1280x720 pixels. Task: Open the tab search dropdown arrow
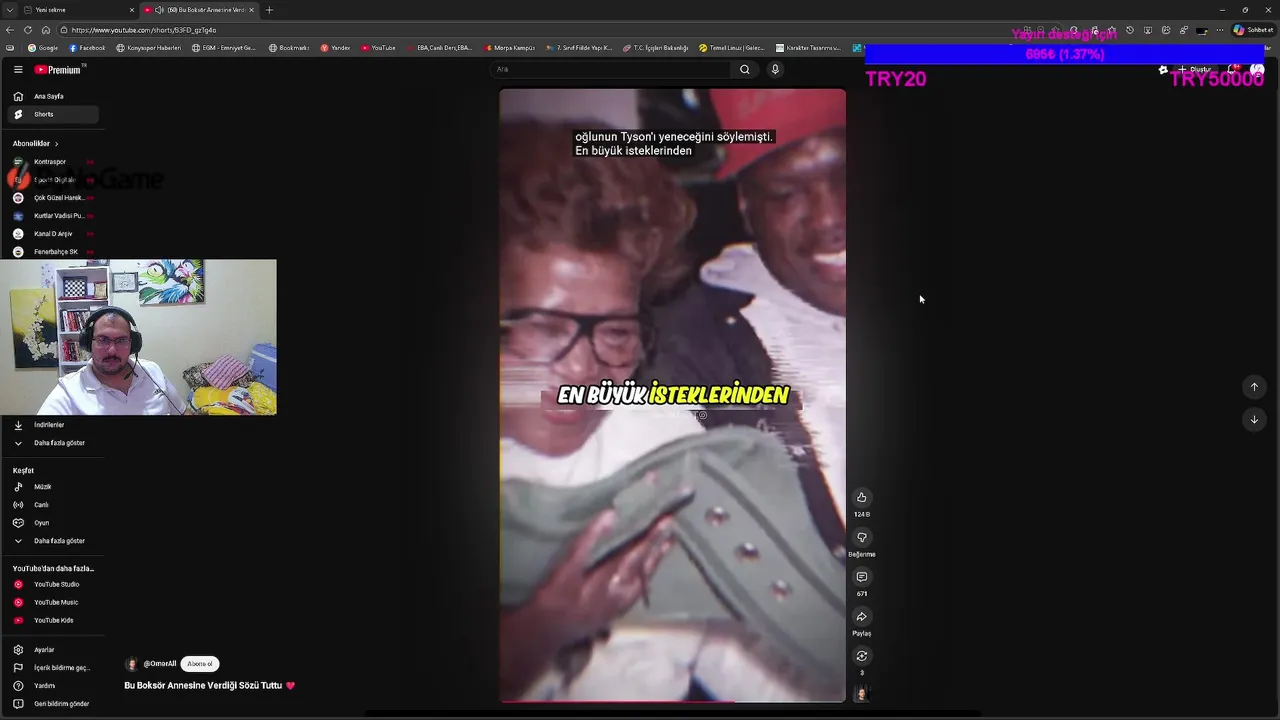pyautogui.click(x=9, y=10)
